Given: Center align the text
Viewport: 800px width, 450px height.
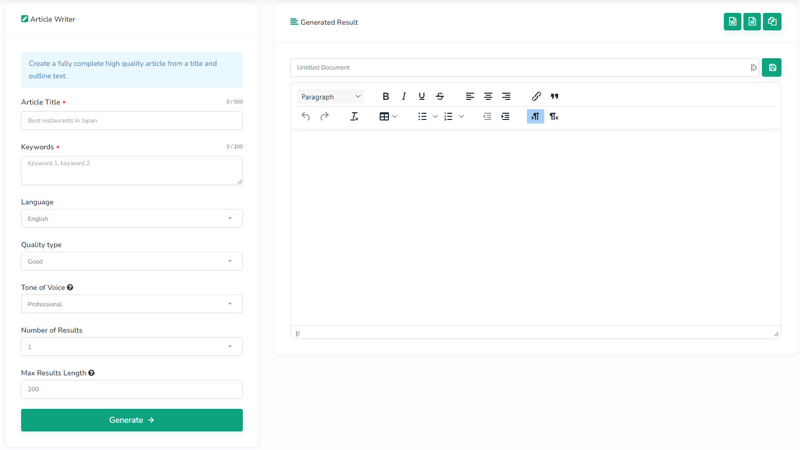Looking at the screenshot, I should [x=488, y=96].
